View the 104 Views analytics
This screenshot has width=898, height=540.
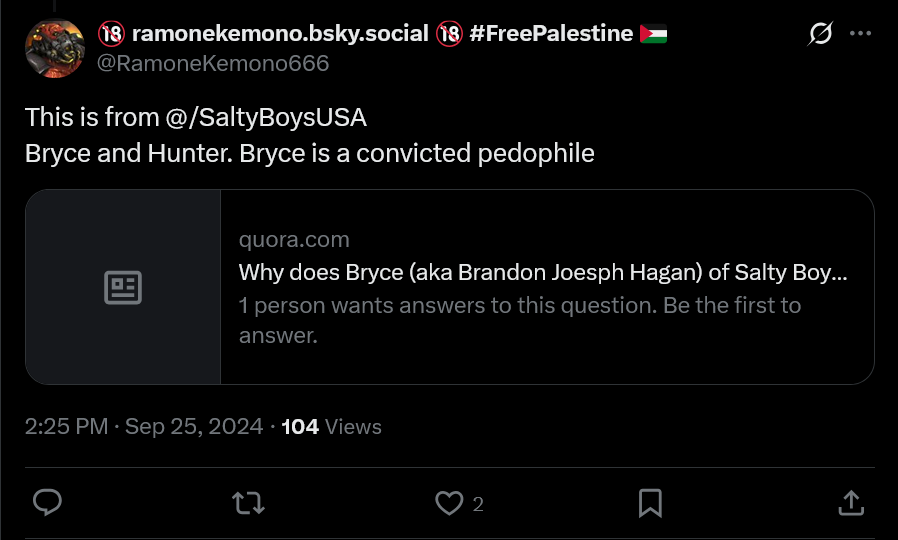(x=331, y=427)
